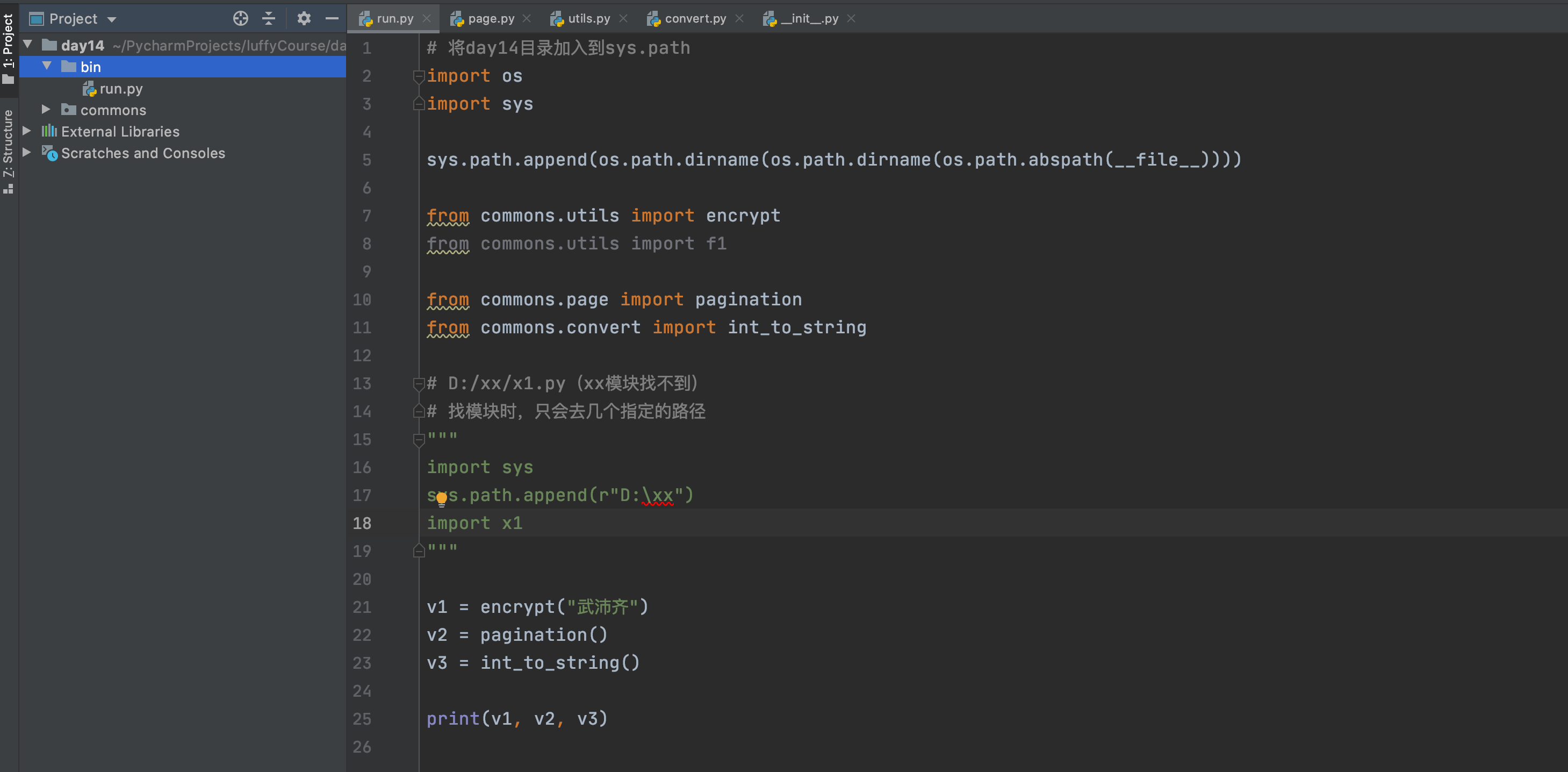Click the fold marker beside line 15 docstring
1568x772 pixels.
(418, 439)
